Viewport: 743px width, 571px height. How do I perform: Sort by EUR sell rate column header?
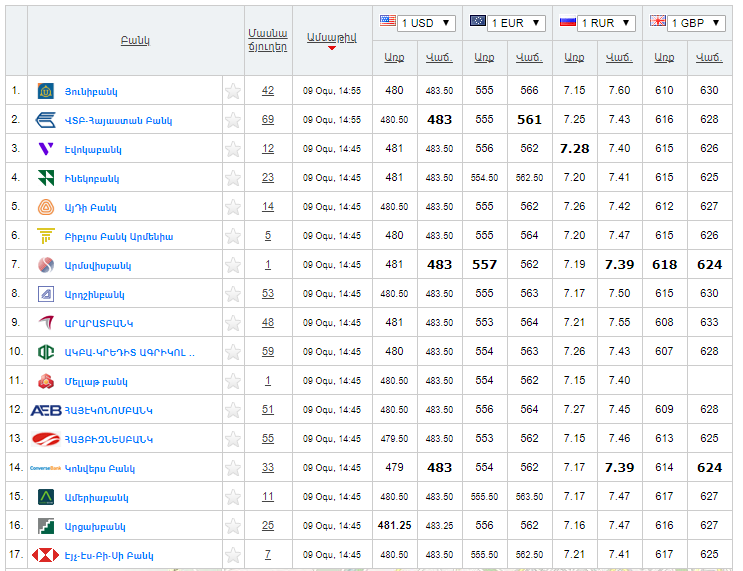click(x=529, y=57)
